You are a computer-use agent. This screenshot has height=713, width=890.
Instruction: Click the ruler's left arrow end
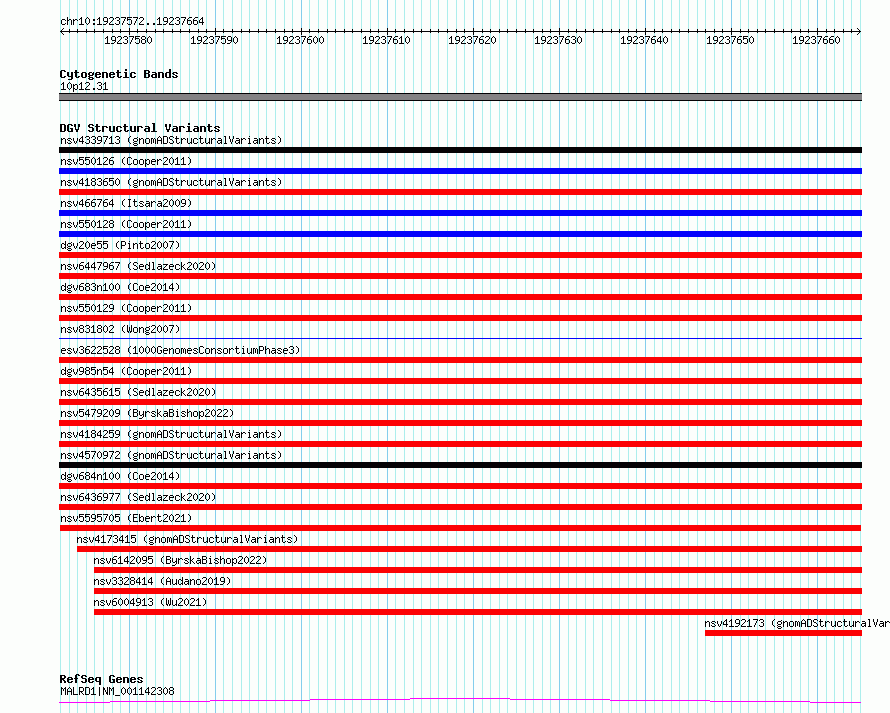(x=62, y=31)
